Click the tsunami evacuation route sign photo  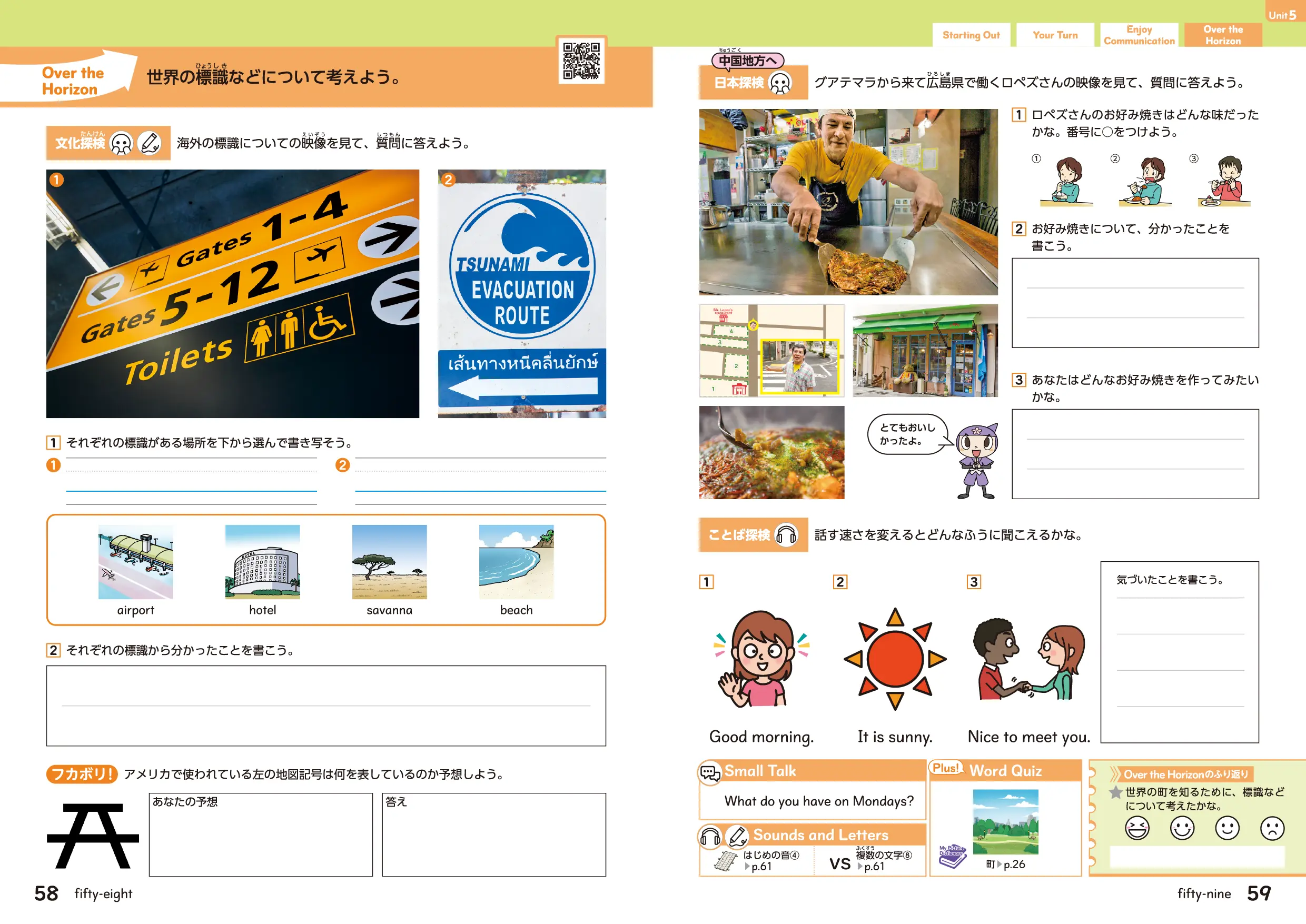coord(522,294)
